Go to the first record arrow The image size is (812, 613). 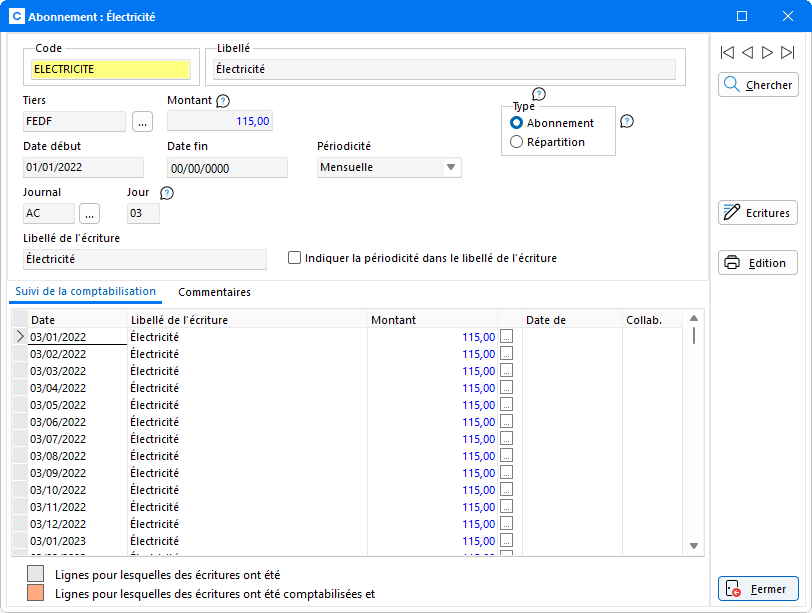[727, 52]
